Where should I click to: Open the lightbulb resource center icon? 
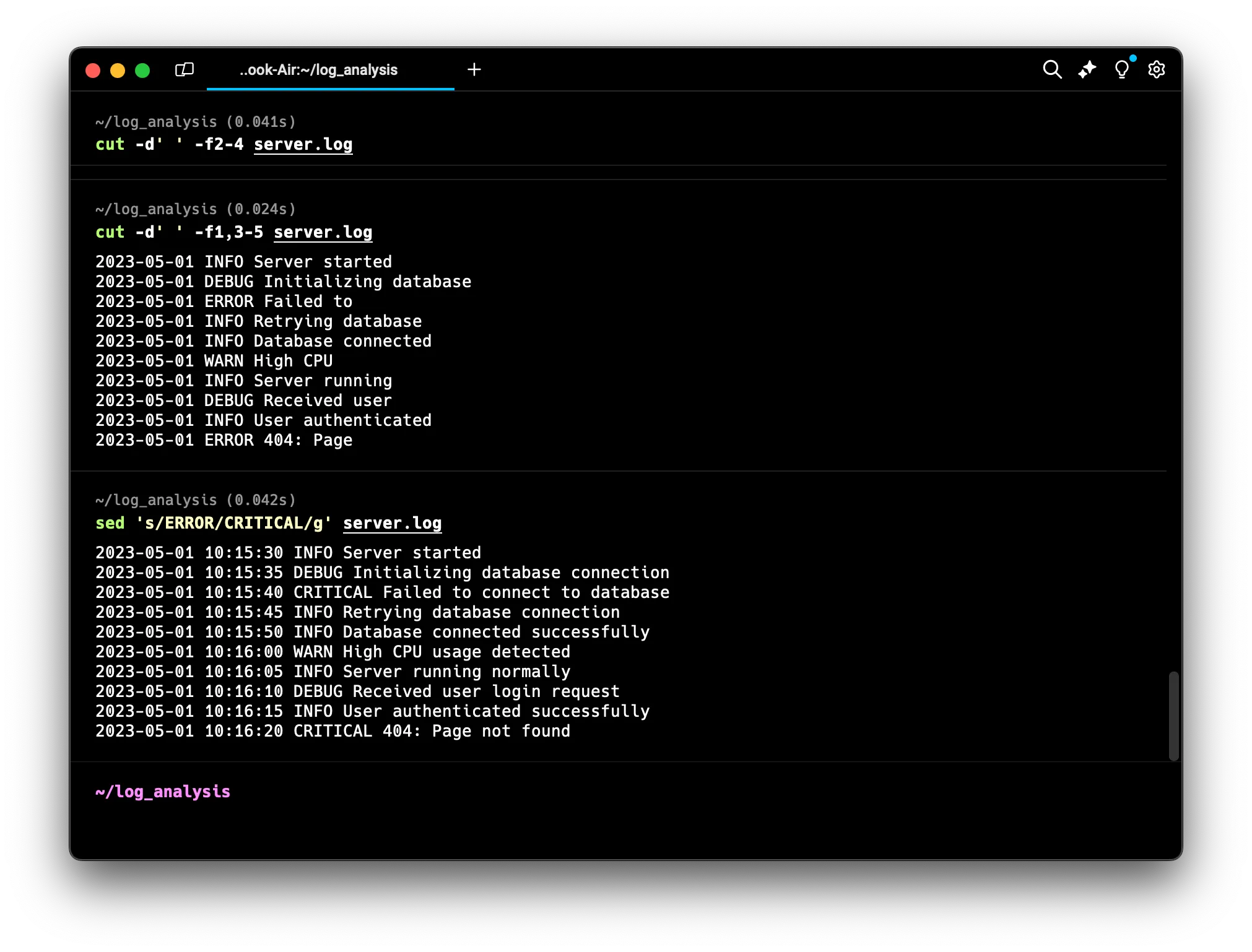click(1121, 69)
